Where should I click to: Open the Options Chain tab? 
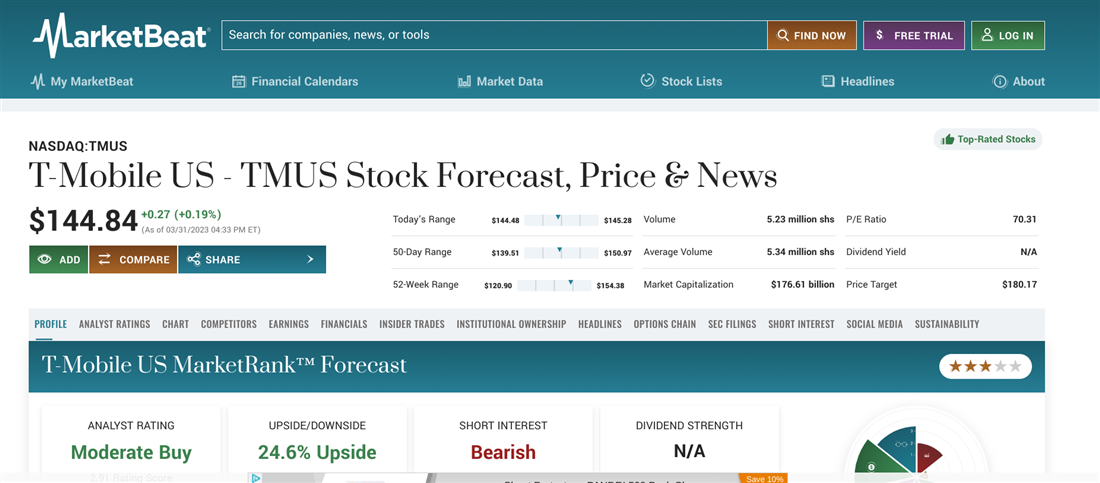click(x=665, y=324)
